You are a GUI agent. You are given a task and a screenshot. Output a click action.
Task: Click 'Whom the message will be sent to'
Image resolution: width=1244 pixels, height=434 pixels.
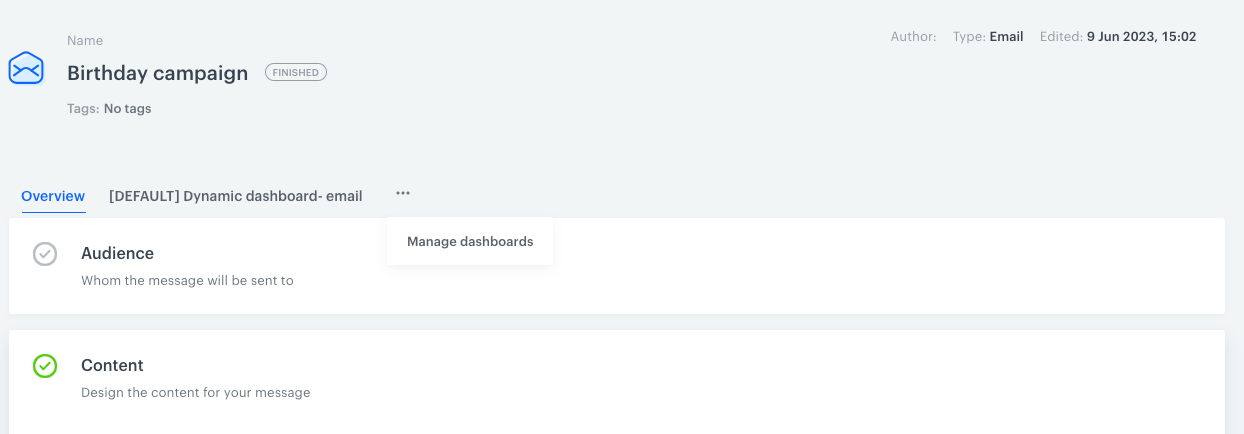click(187, 281)
